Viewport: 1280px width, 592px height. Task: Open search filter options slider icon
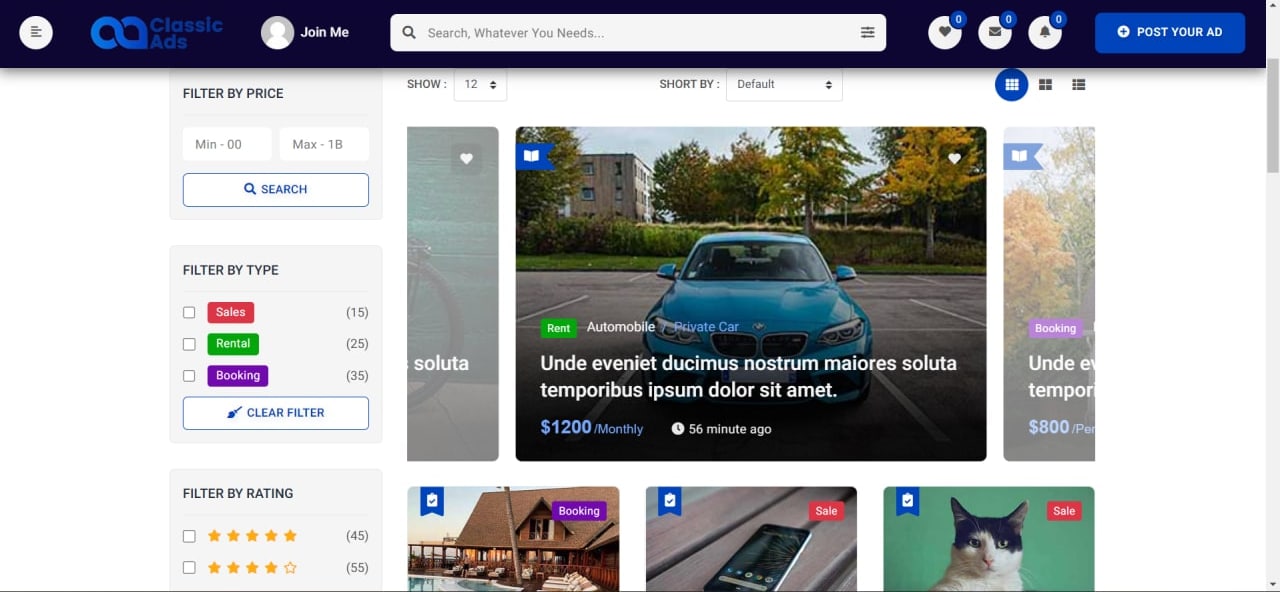coord(868,33)
